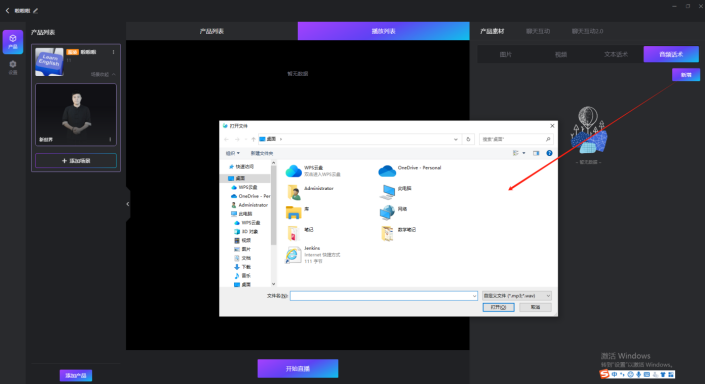Viewport: 705px width, 384px height.
Task: Open the file type filter dropdown (*.mp3;*.wav)
Action: click(517, 296)
